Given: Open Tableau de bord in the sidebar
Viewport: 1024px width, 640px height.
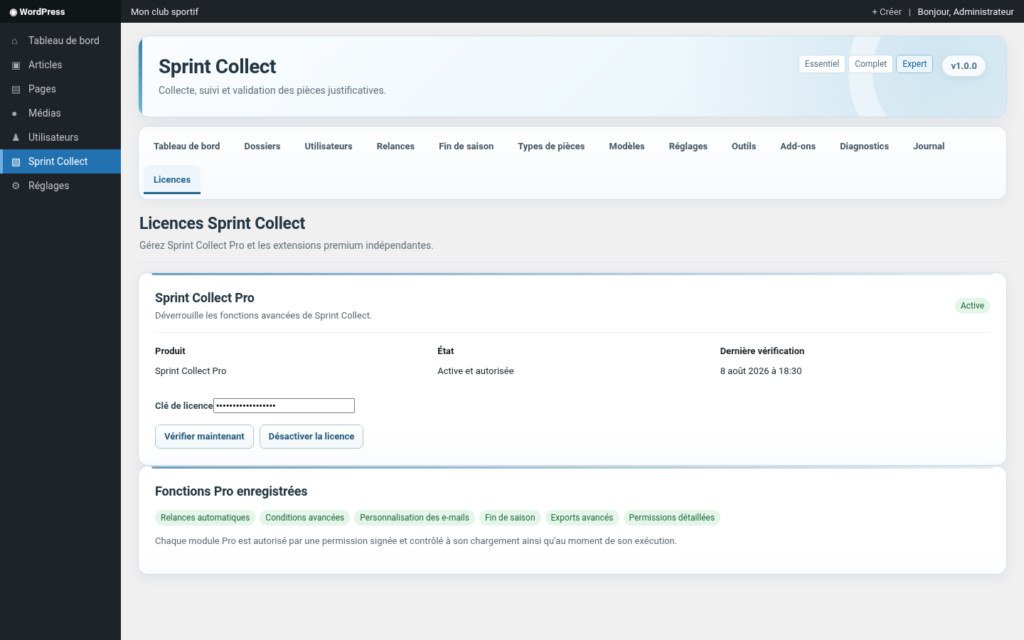Looking at the screenshot, I should point(60,40).
